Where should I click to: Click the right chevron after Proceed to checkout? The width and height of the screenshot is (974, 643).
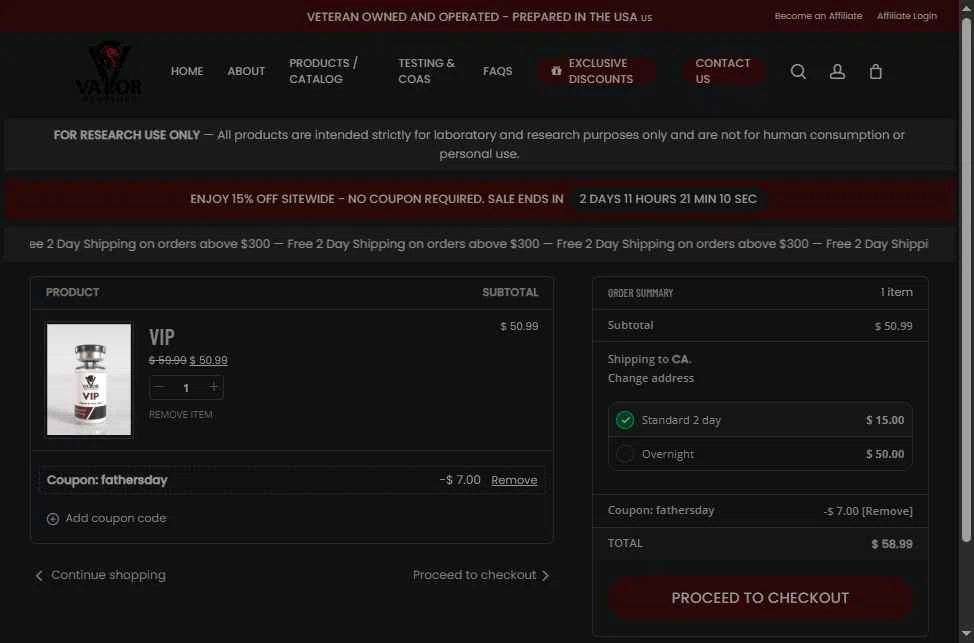tap(545, 576)
